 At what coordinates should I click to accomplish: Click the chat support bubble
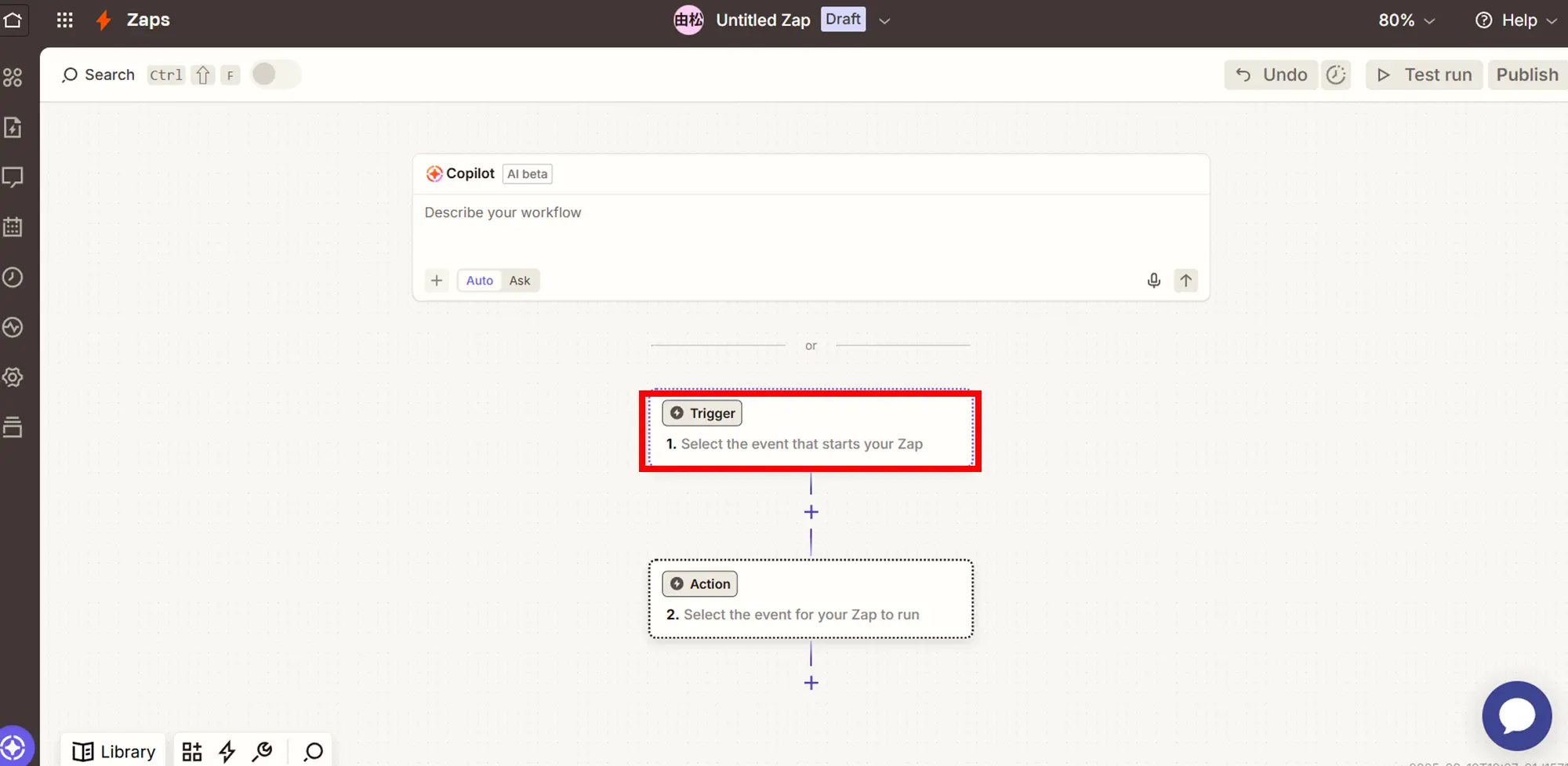1516,716
